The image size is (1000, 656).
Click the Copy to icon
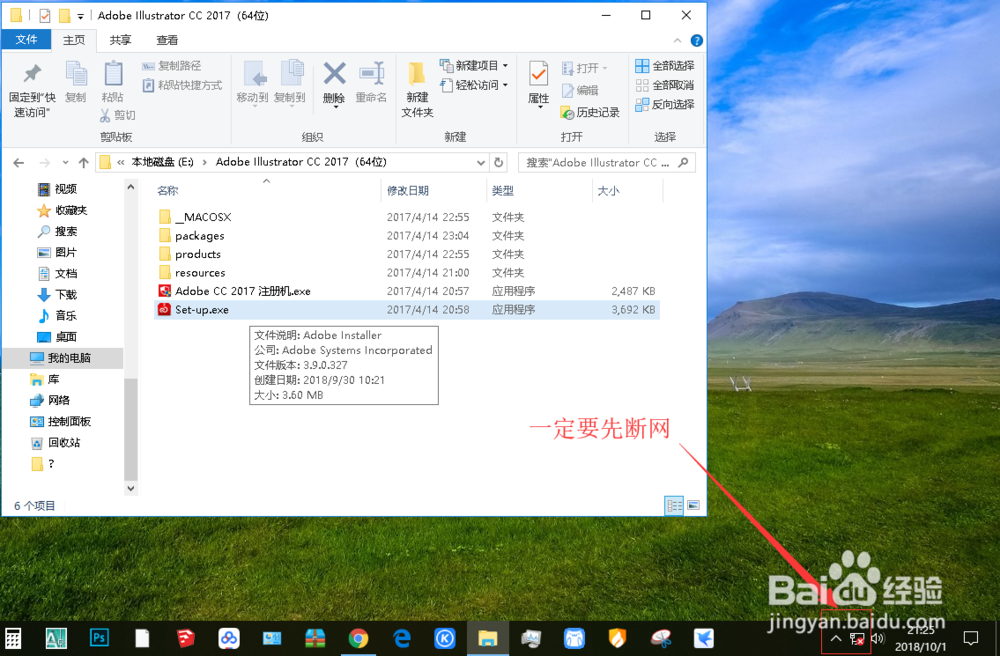coord(291,75)
